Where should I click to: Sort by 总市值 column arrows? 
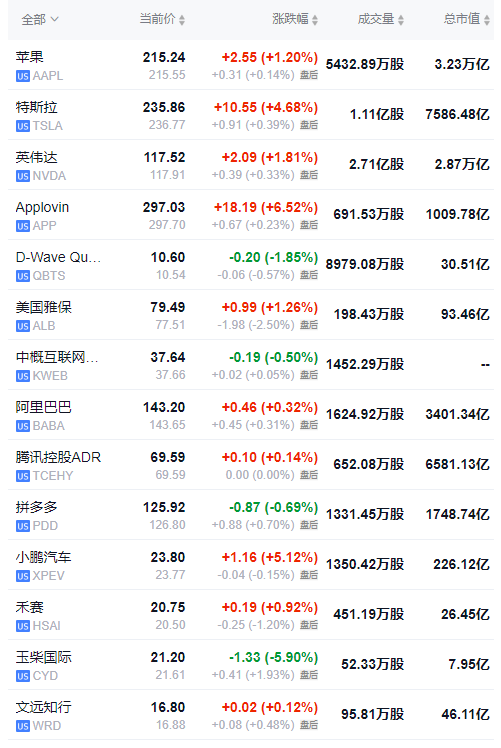point(487,20)
